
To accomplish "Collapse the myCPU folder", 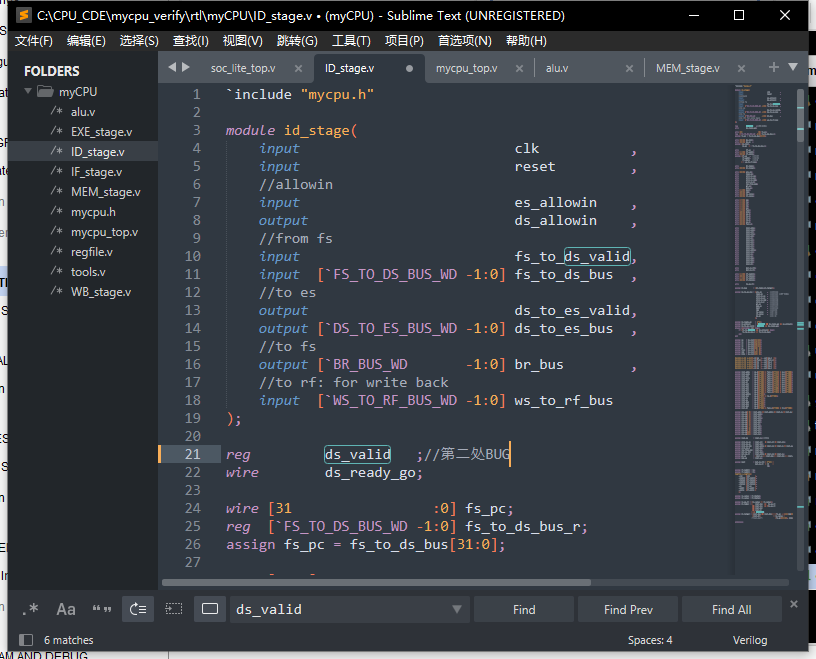I will tap(28, 91).
